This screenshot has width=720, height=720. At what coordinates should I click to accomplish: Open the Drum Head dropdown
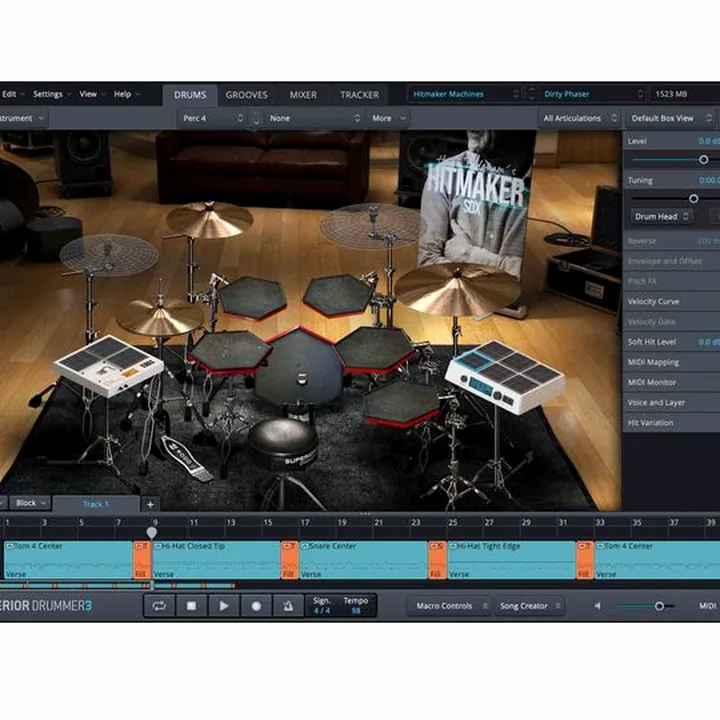pos(661,217)
